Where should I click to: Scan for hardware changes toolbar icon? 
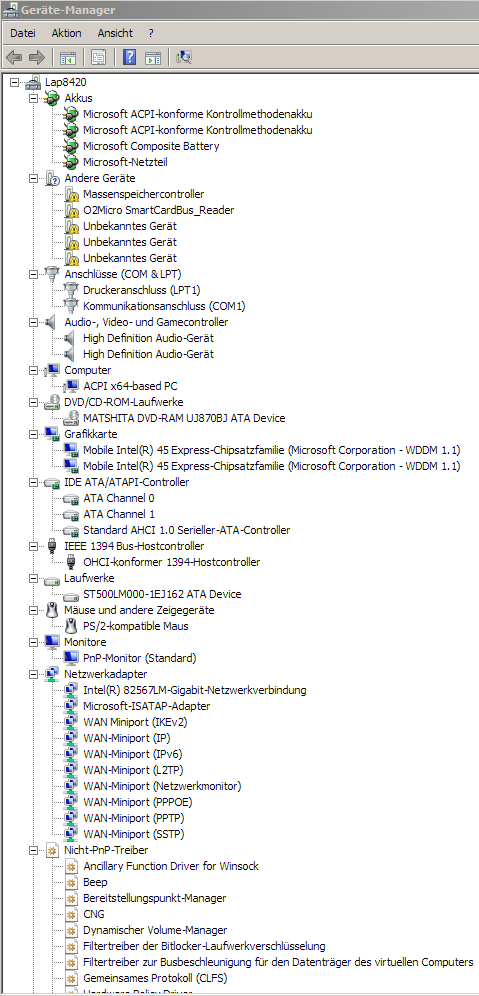click(184, 58)
